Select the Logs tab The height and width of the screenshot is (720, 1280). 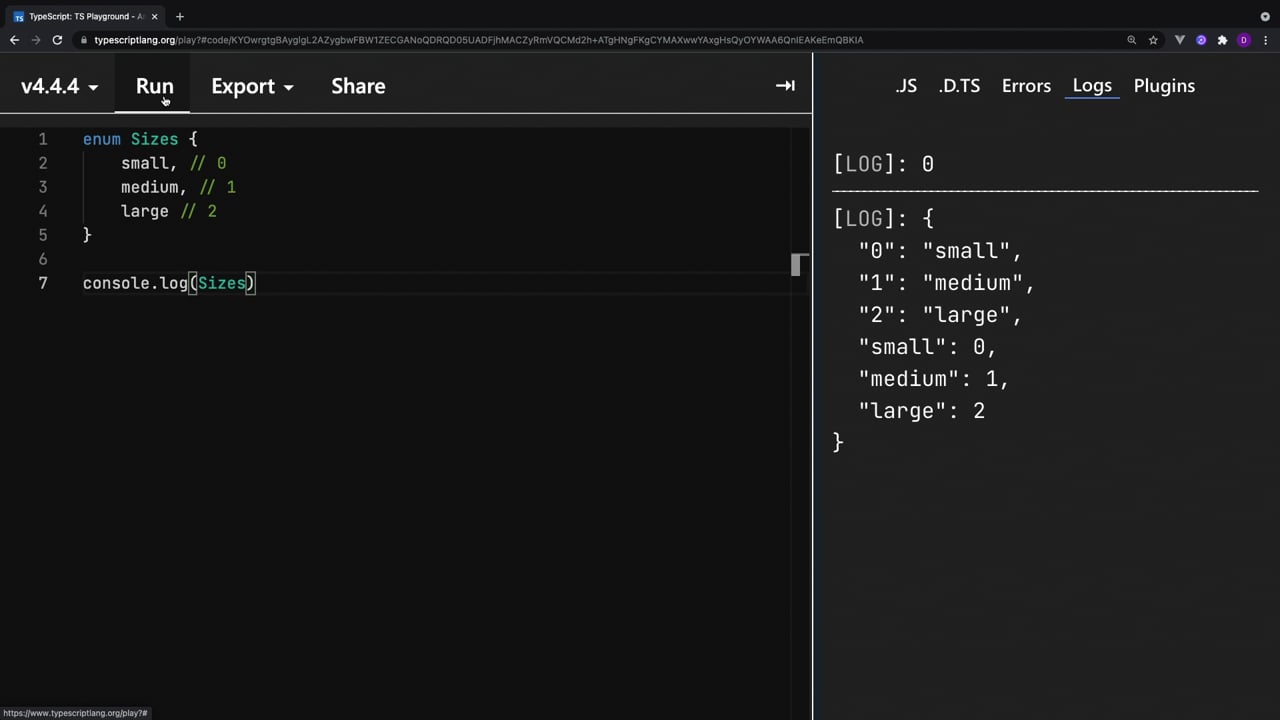pos(1092,86)
